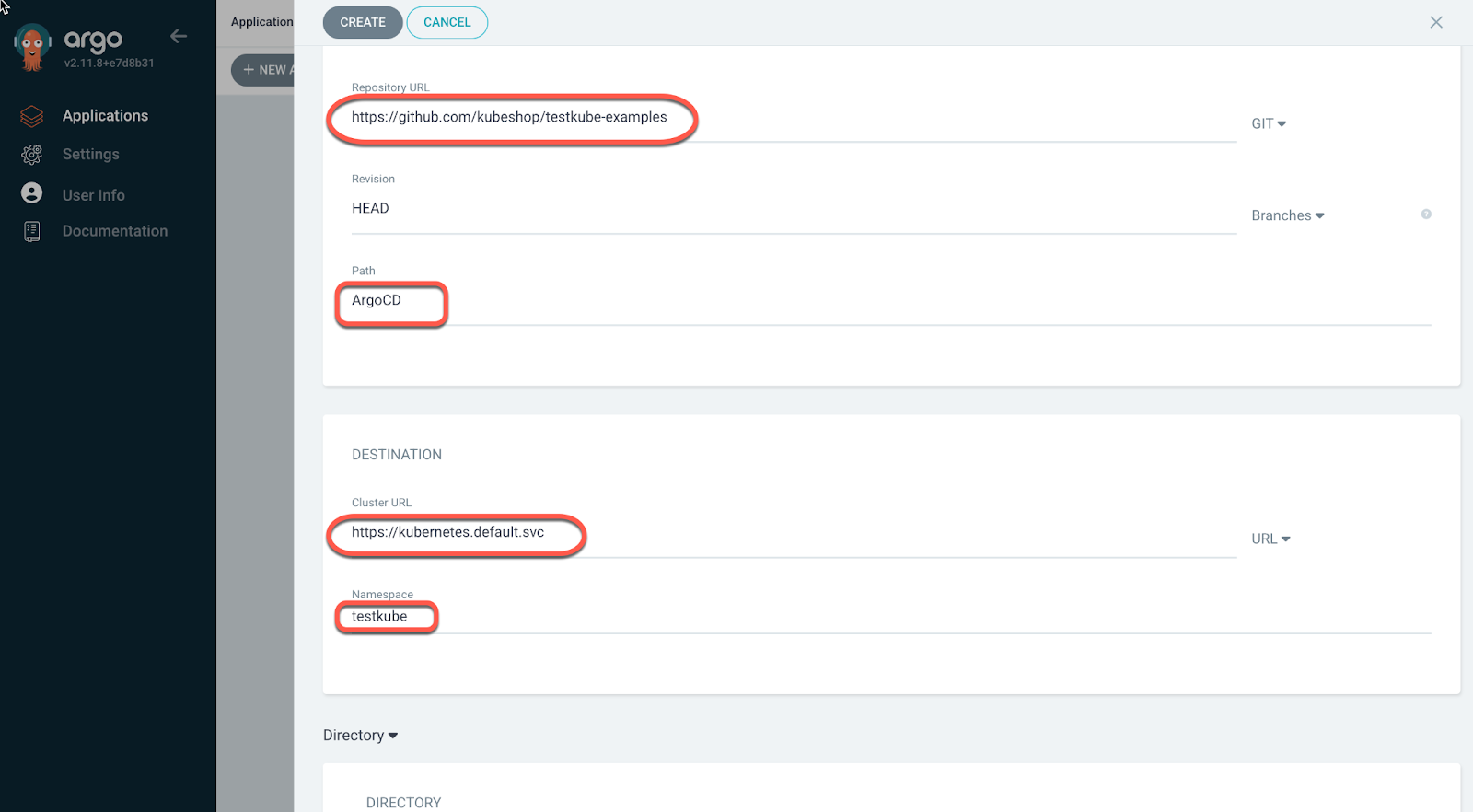Edit the Revision HEAD field
The image size is (1473, 812).
click(x=794, y=209)
